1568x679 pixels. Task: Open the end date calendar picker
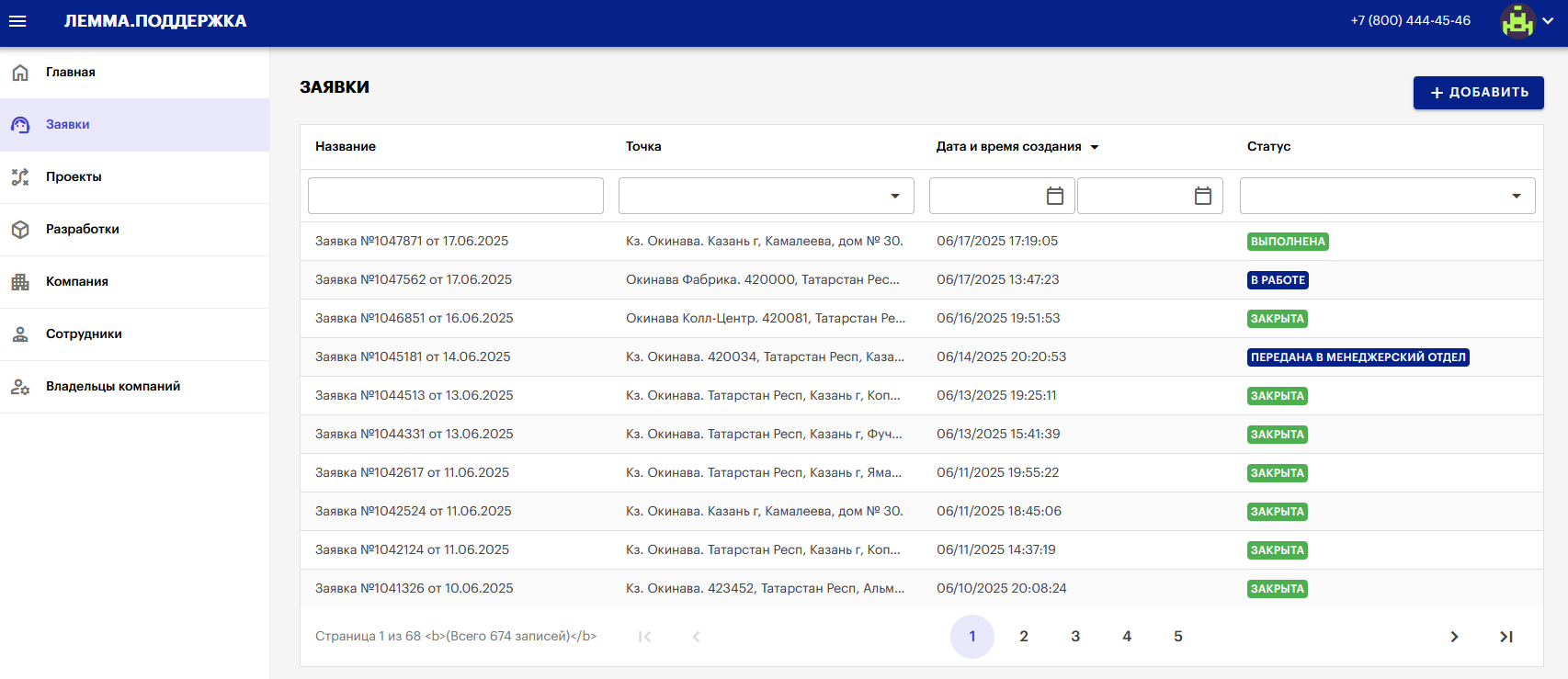click(x=1202, y=196)
